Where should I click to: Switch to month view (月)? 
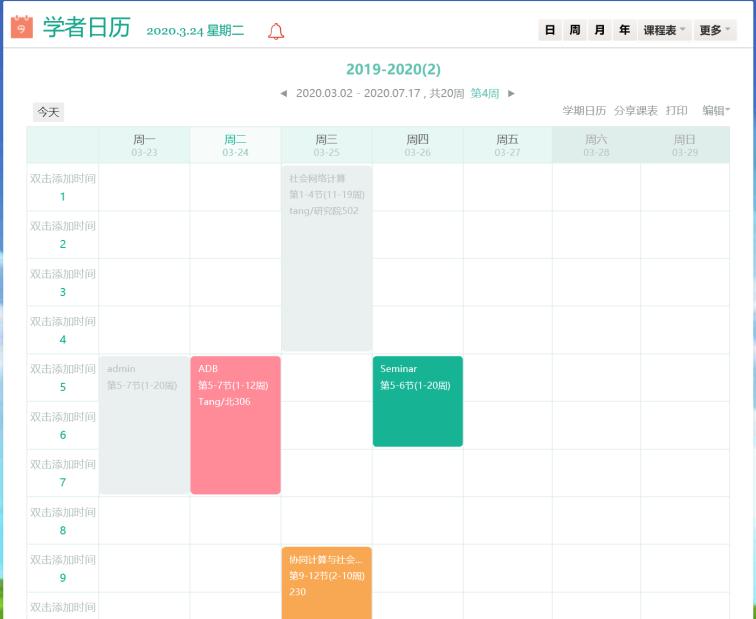(x=599, y=30)
